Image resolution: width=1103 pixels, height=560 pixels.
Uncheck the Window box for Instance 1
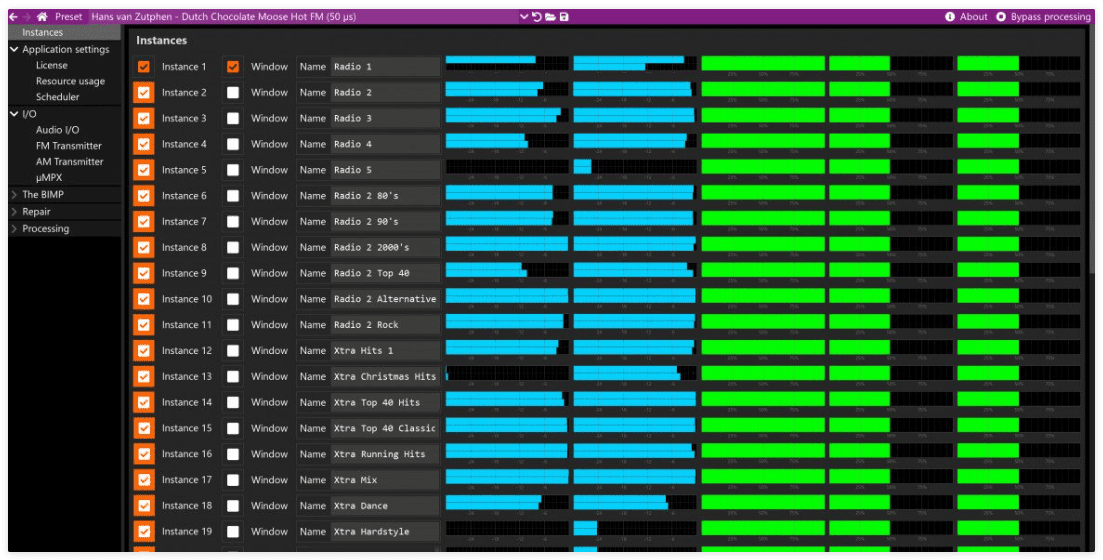[233, 67]
